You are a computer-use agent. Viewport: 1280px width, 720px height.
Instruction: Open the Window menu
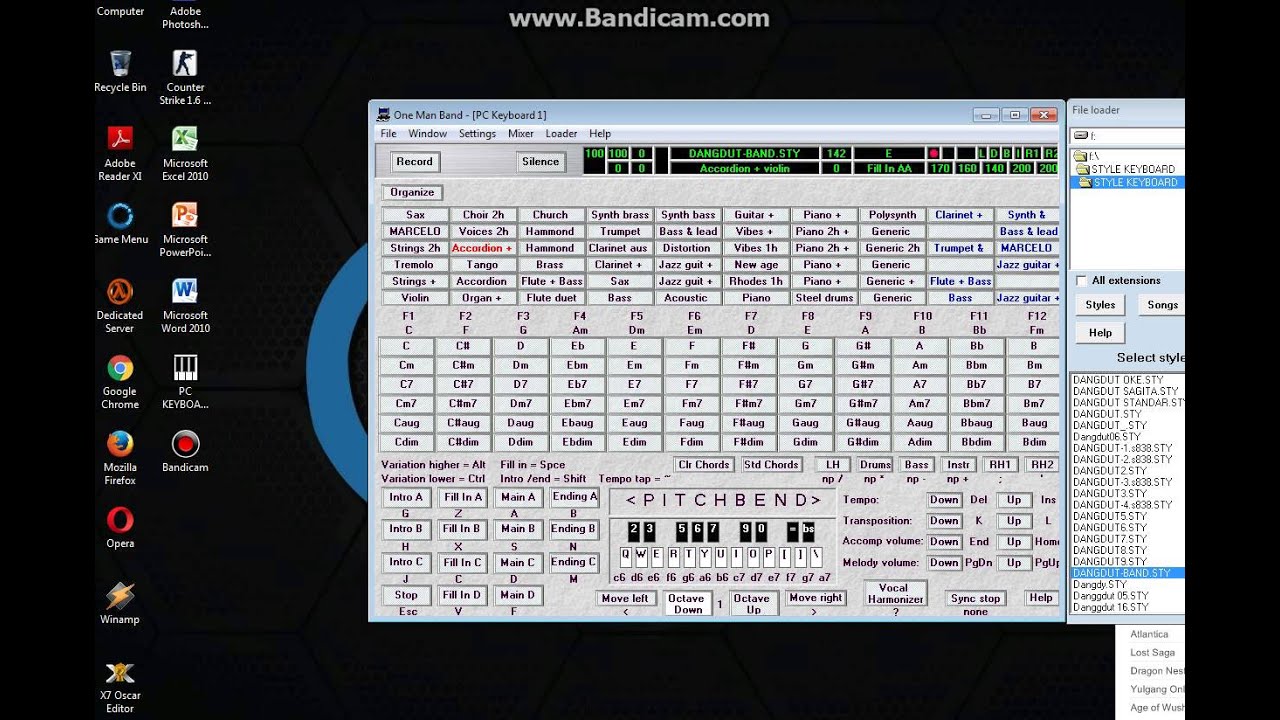point(427,134)
